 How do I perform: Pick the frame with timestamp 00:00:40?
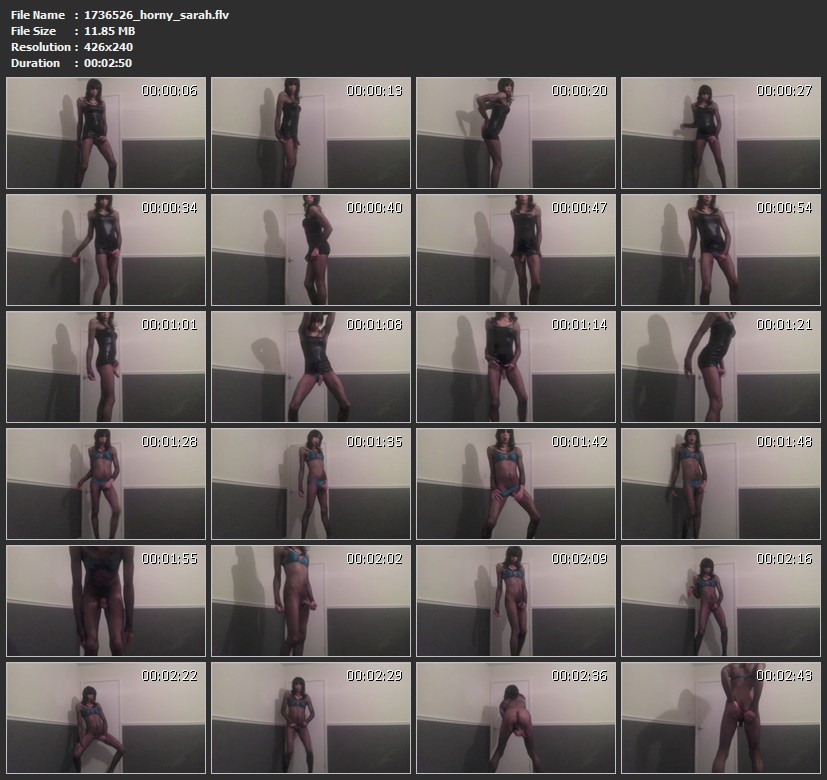(310, 250)
